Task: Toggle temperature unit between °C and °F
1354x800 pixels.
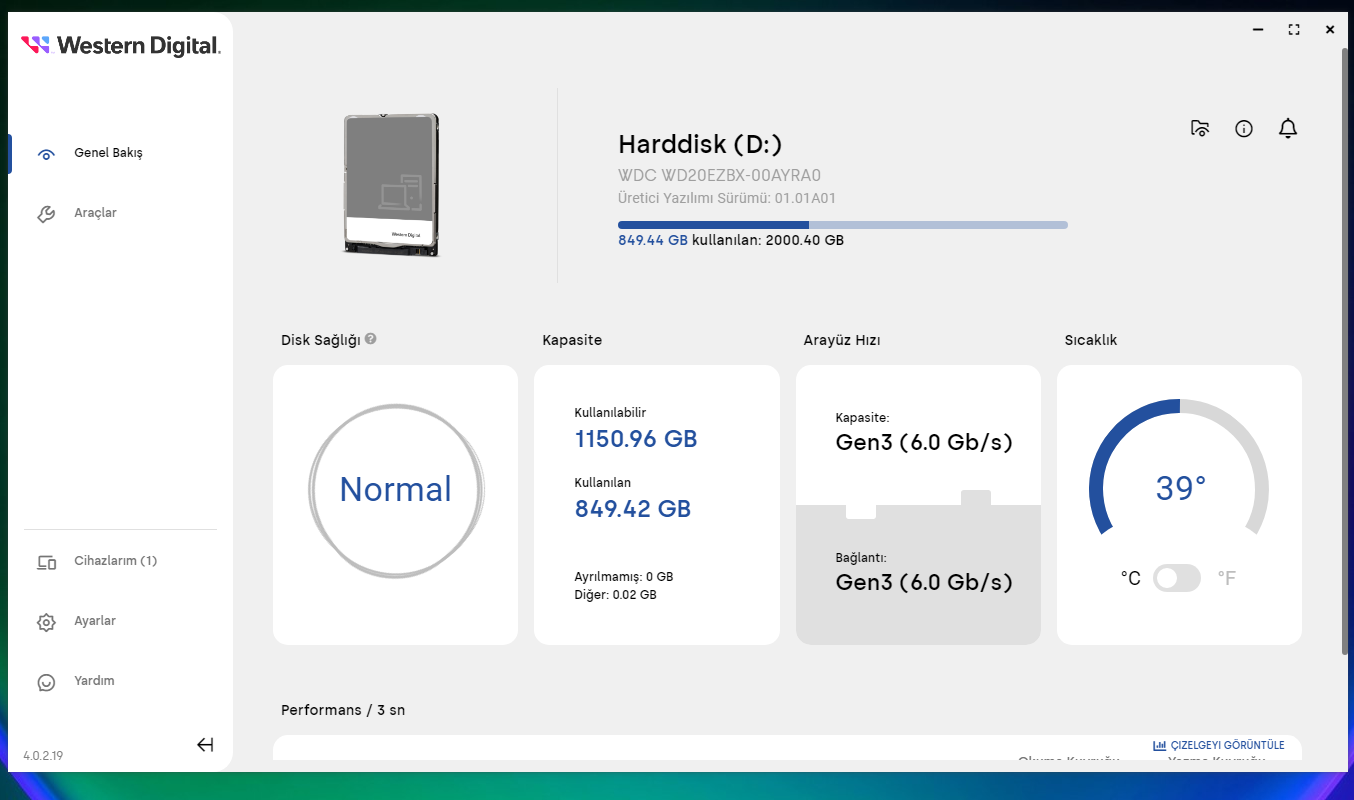Action: [1177, 578]
